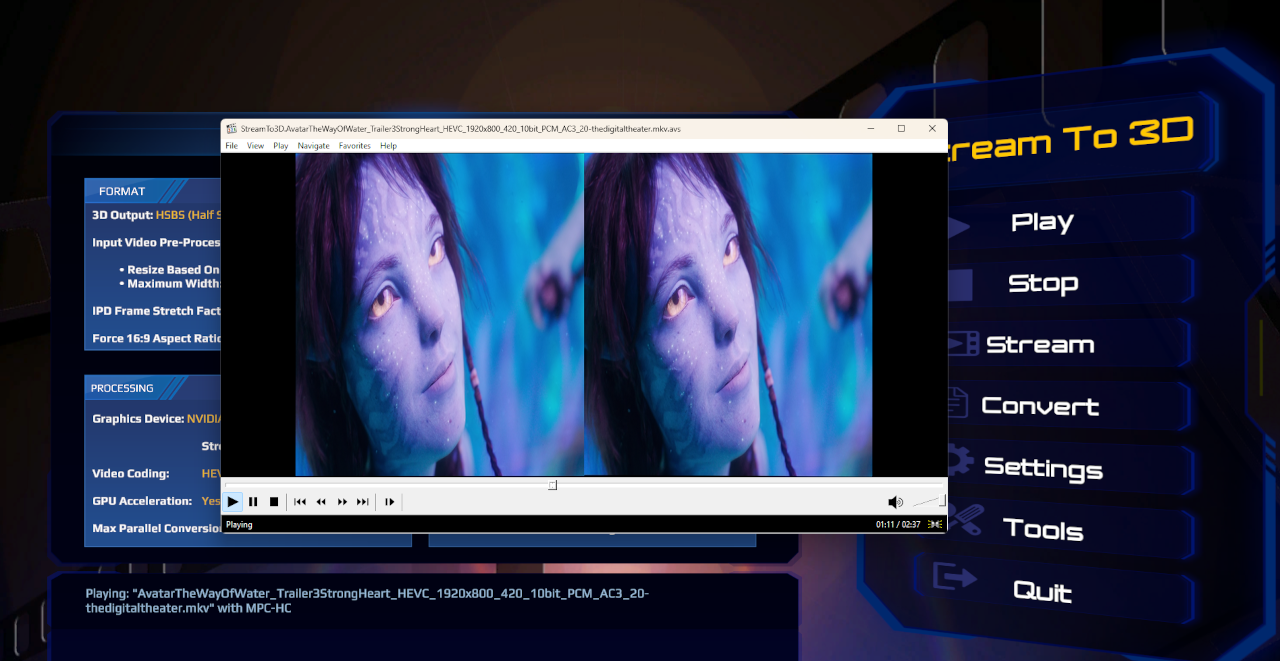Click the MPC-HC window title text
Image resolution: width=1280 pixels, height=661 pixels.
[x=461, y=129]
